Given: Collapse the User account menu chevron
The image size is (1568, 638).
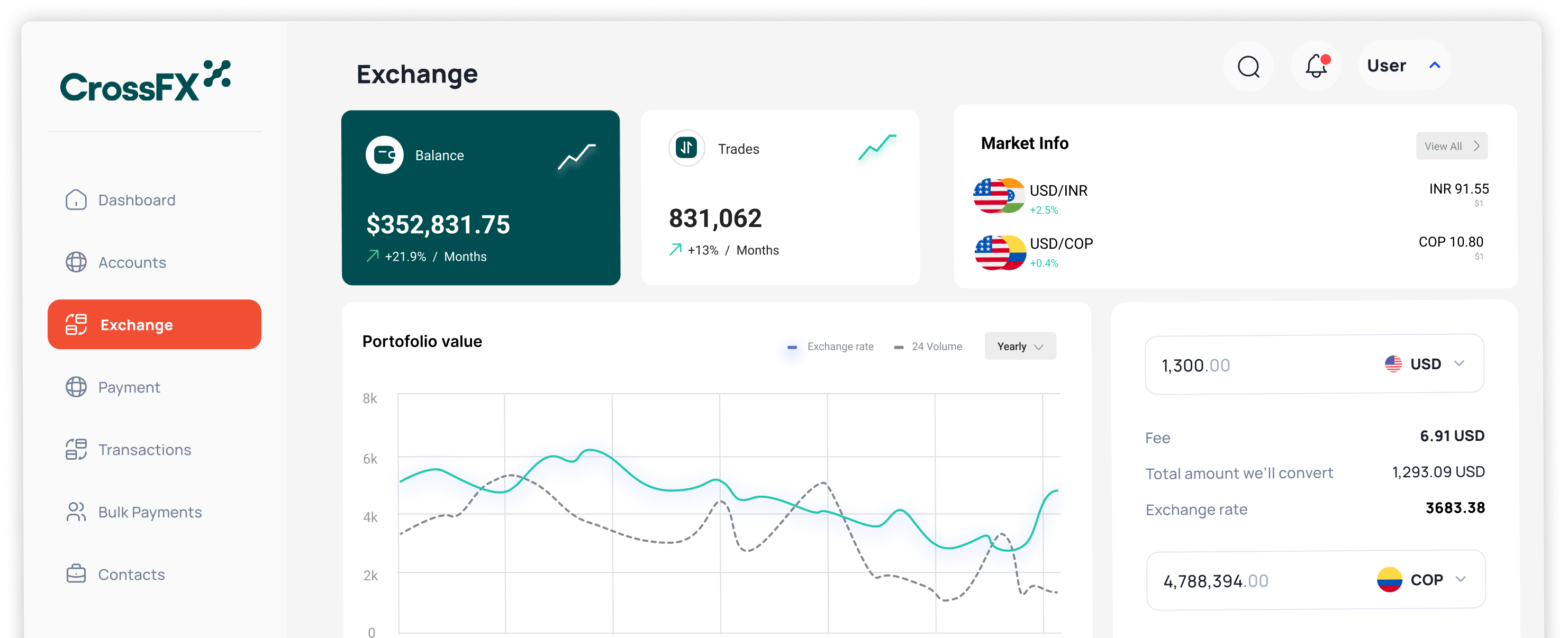Looking at the screenshot, I should coord(1434,65).
